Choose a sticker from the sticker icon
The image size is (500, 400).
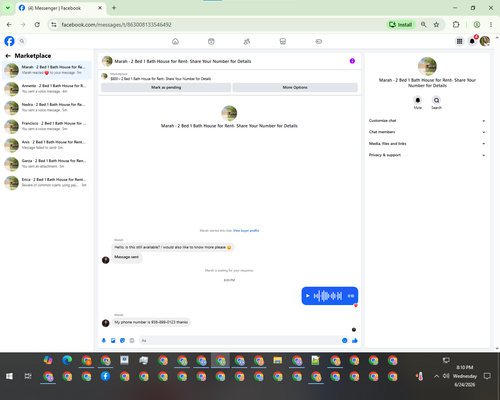coord(122,340)
